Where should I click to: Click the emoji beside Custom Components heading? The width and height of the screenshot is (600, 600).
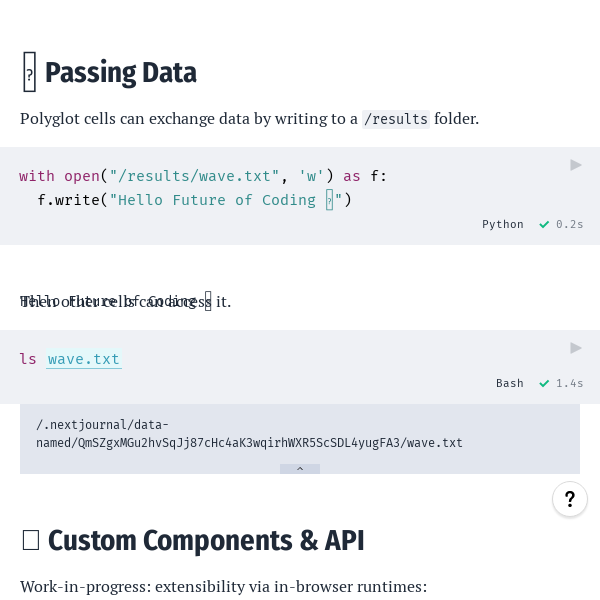click(30, 540)
